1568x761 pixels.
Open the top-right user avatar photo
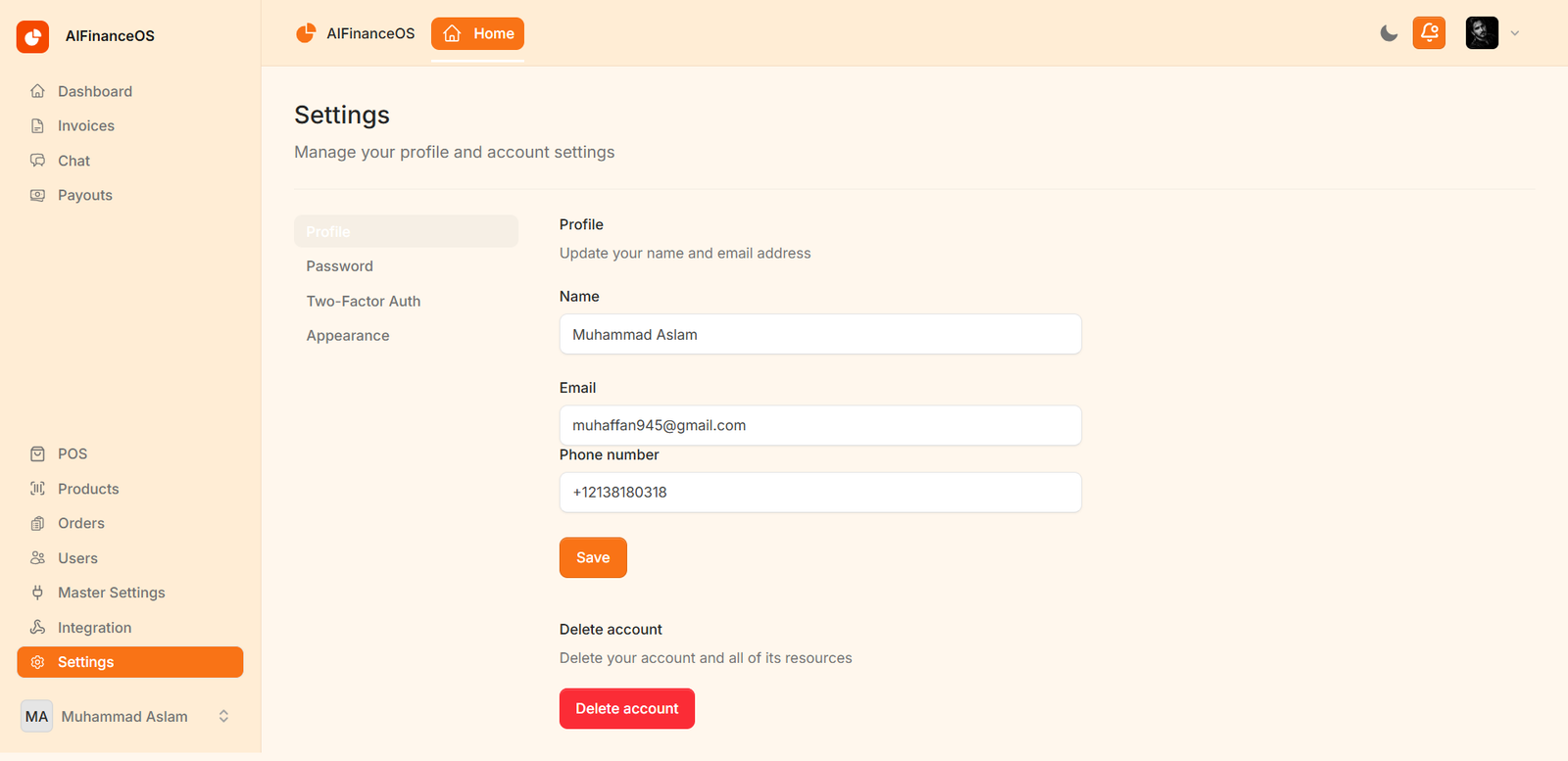pyautogui.click(x=1482, y=33)
